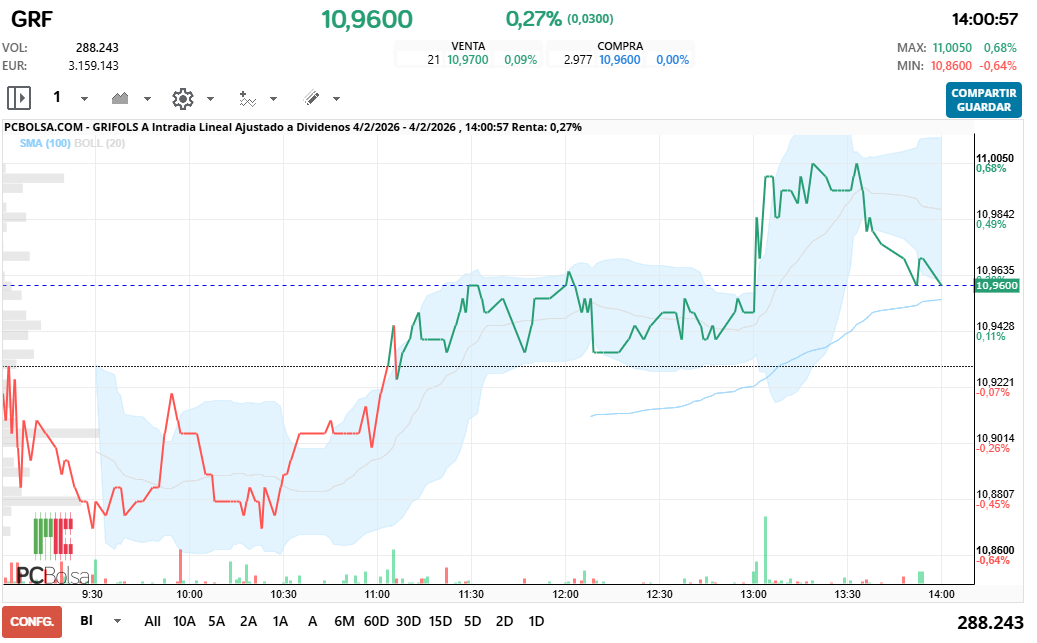Select the drawing pencil tool icon
Image resolution: width=1037 pixels, height=643 pixels.
coord(311,98)
